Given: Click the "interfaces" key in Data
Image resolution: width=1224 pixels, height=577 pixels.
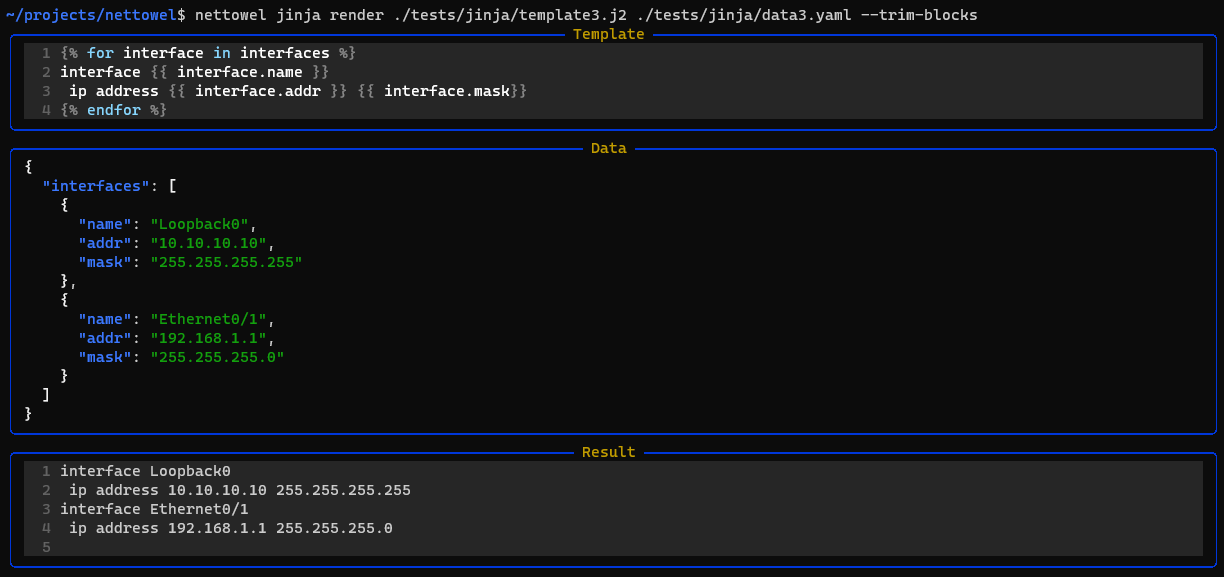Looking at the screenshot, I should point(96,186).
